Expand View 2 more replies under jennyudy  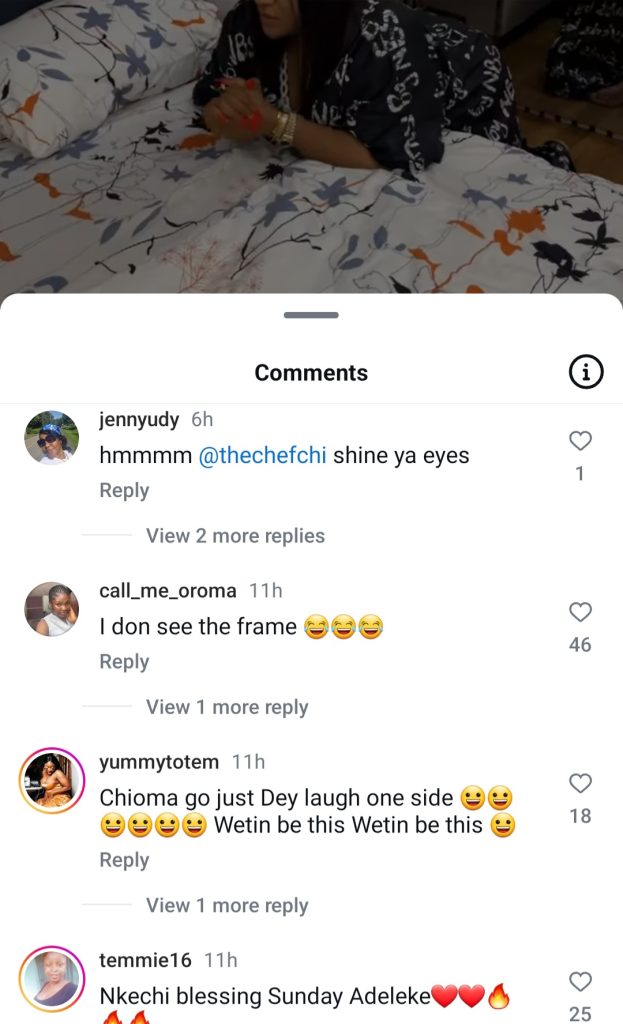(235, 536)
